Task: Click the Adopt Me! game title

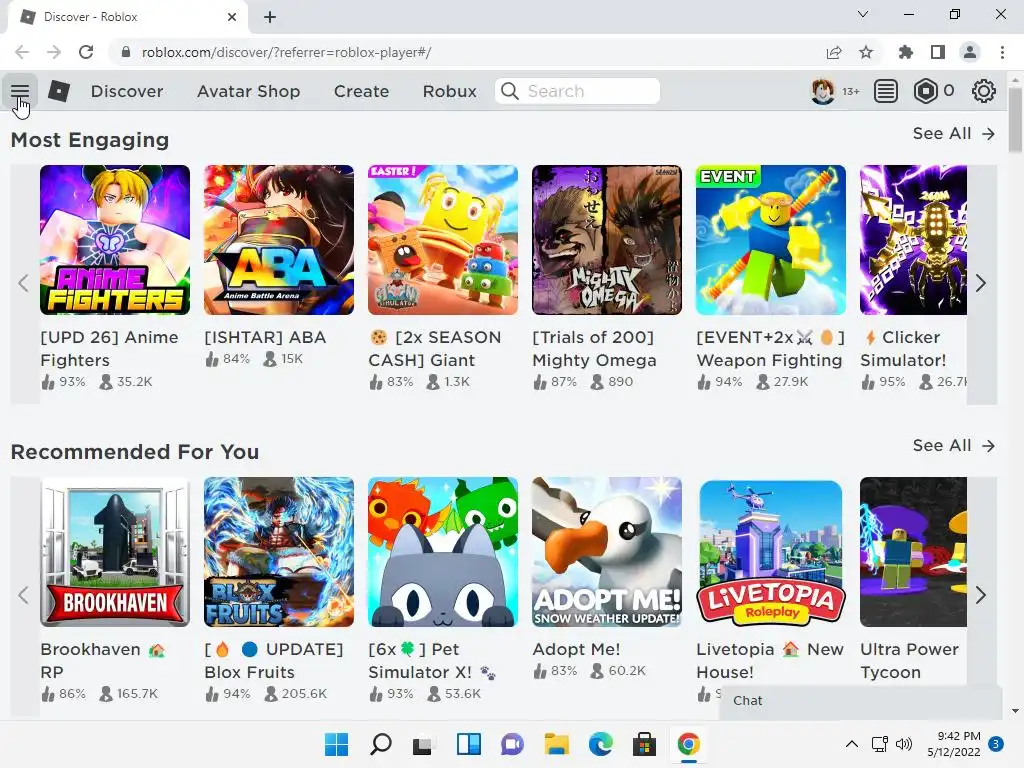Action: 576,649
